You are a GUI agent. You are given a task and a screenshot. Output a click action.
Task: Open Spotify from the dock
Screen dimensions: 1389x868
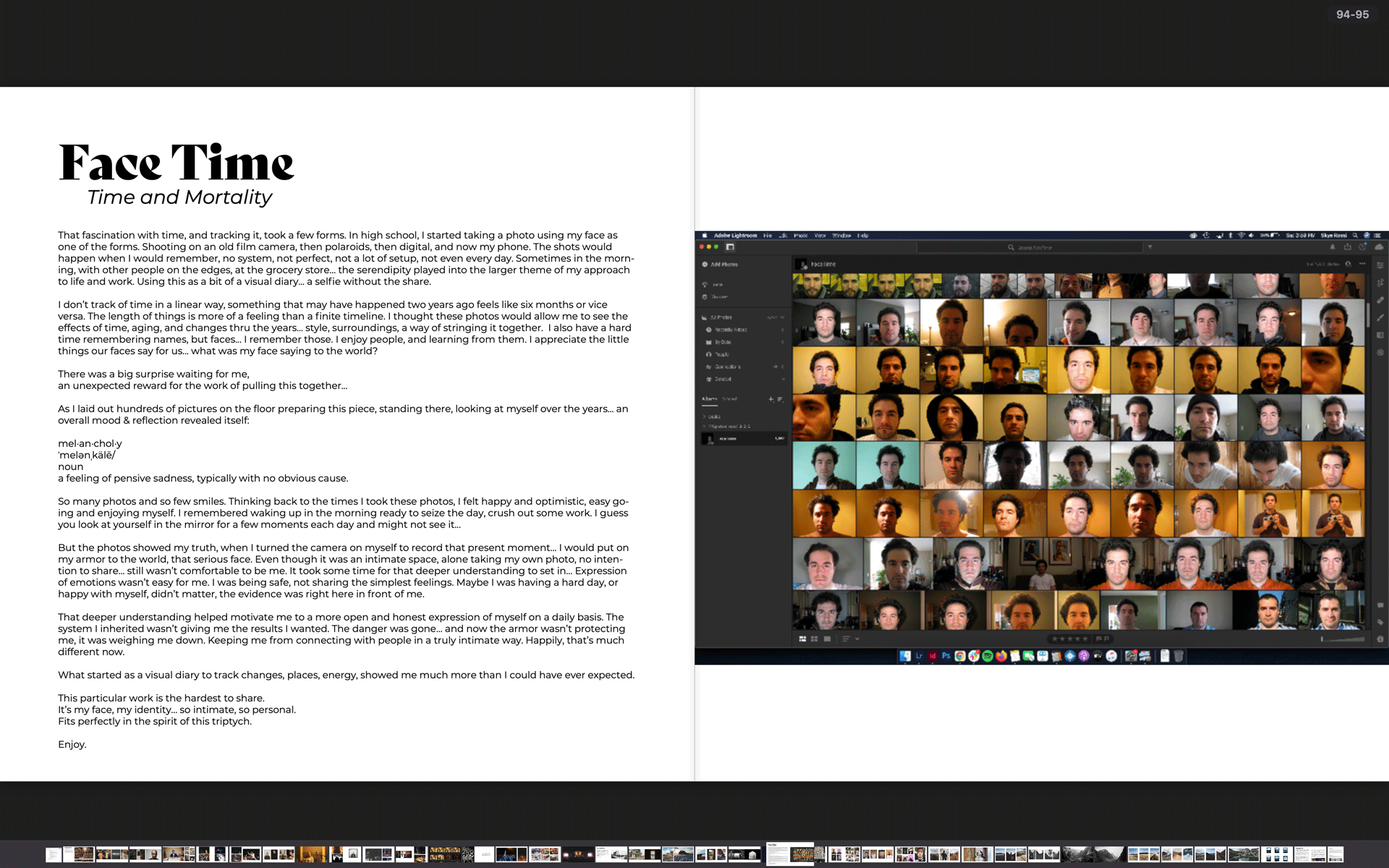coord(987,656)
